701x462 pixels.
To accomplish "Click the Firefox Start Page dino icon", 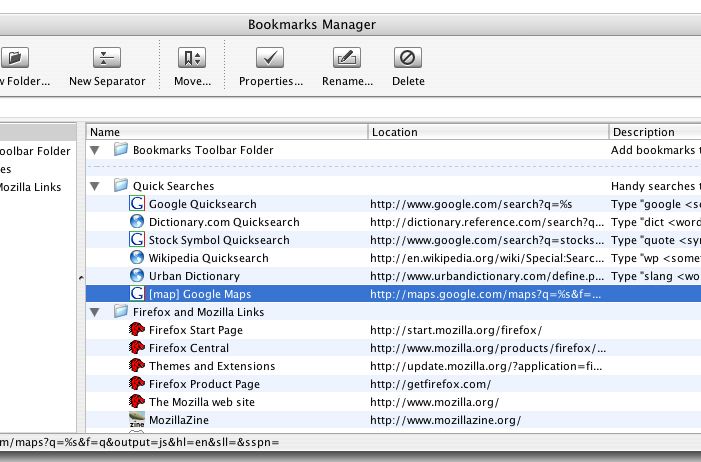I will [137, 330].
